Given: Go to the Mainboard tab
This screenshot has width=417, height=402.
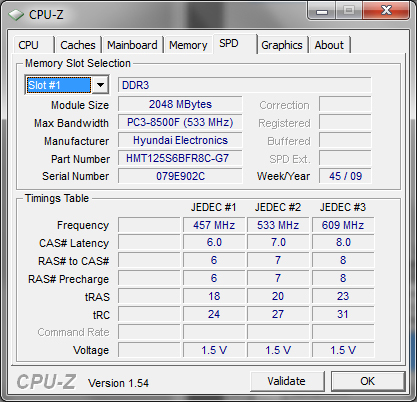Looking at the screenshot, I should [132, 45].
